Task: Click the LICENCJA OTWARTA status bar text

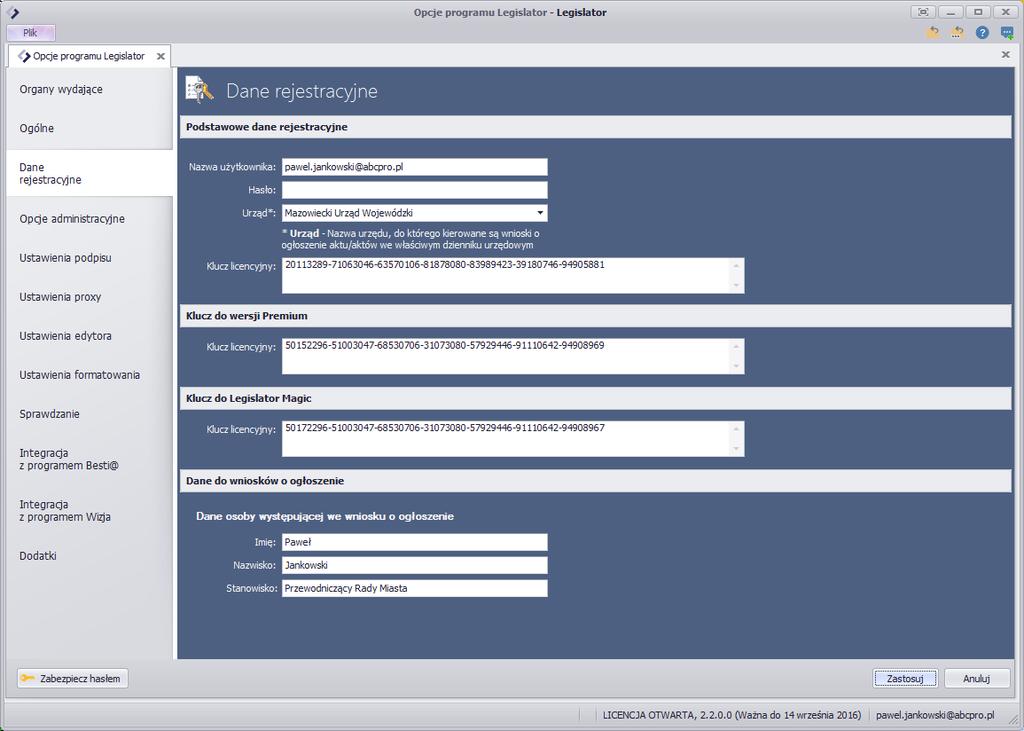Action: point(731,715)
